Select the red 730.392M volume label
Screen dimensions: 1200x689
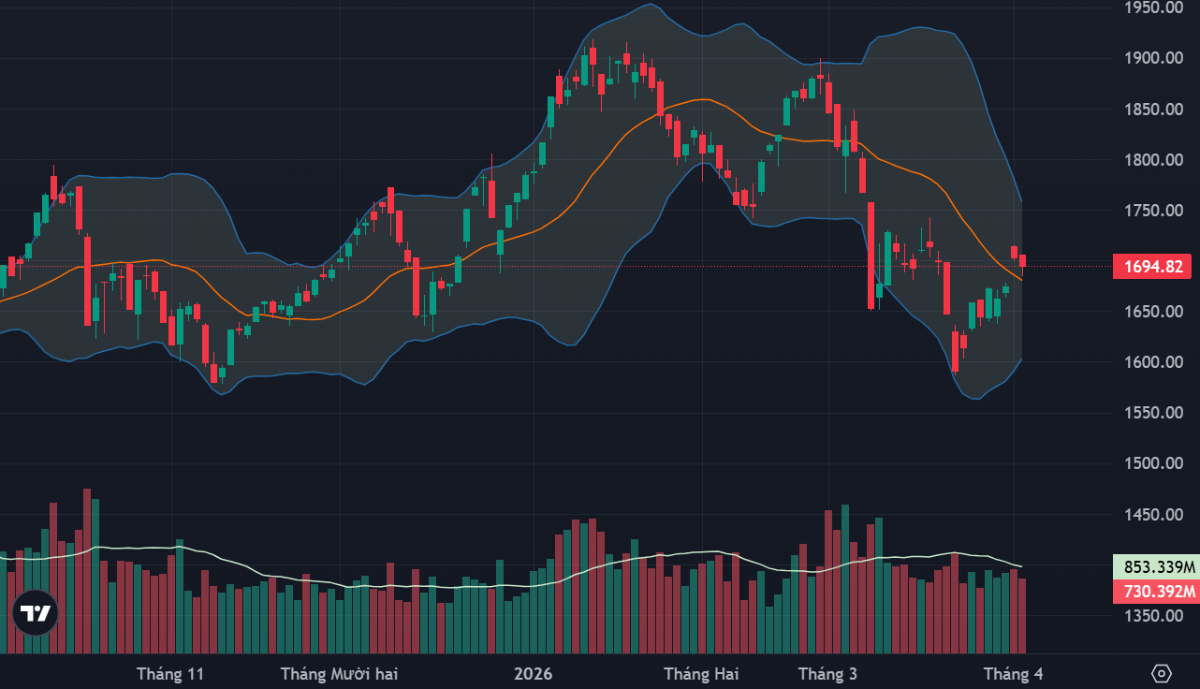tap(1155, 592)
